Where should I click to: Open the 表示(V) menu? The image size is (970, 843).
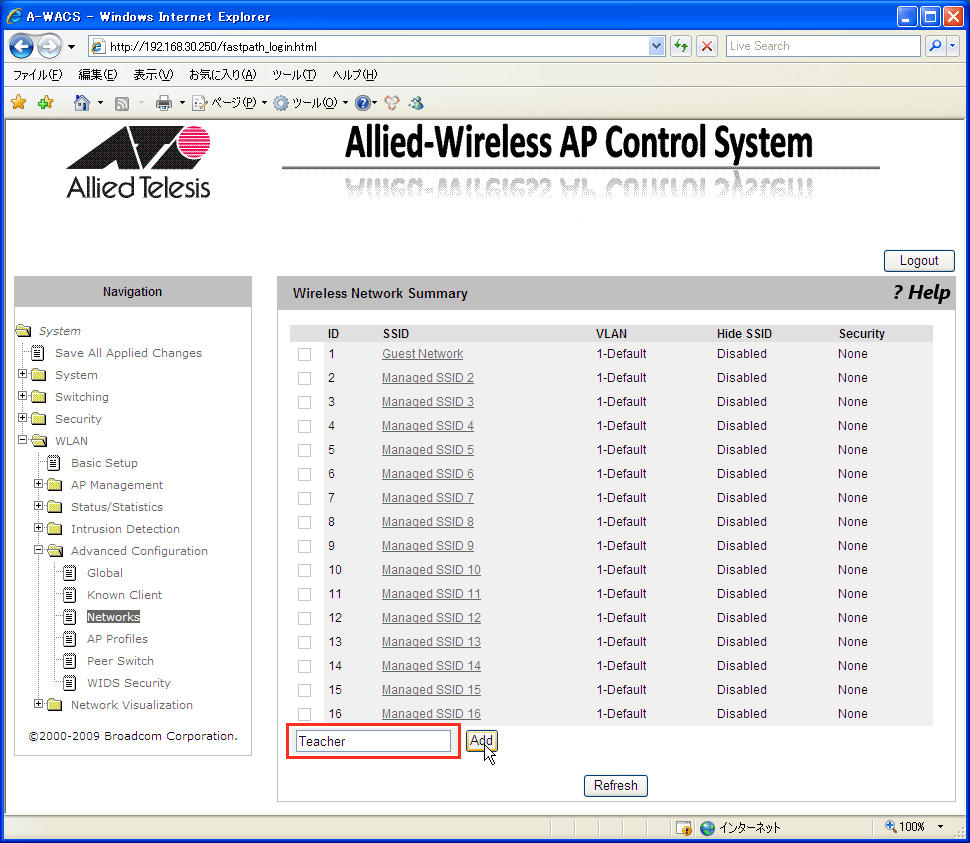tap(153, 75)
